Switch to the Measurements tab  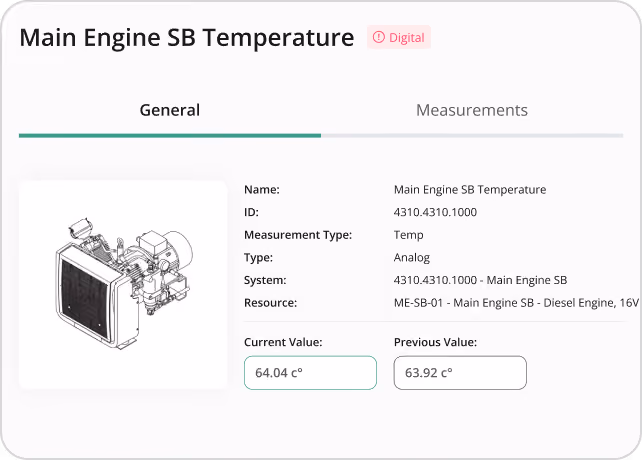pos(472,110)
